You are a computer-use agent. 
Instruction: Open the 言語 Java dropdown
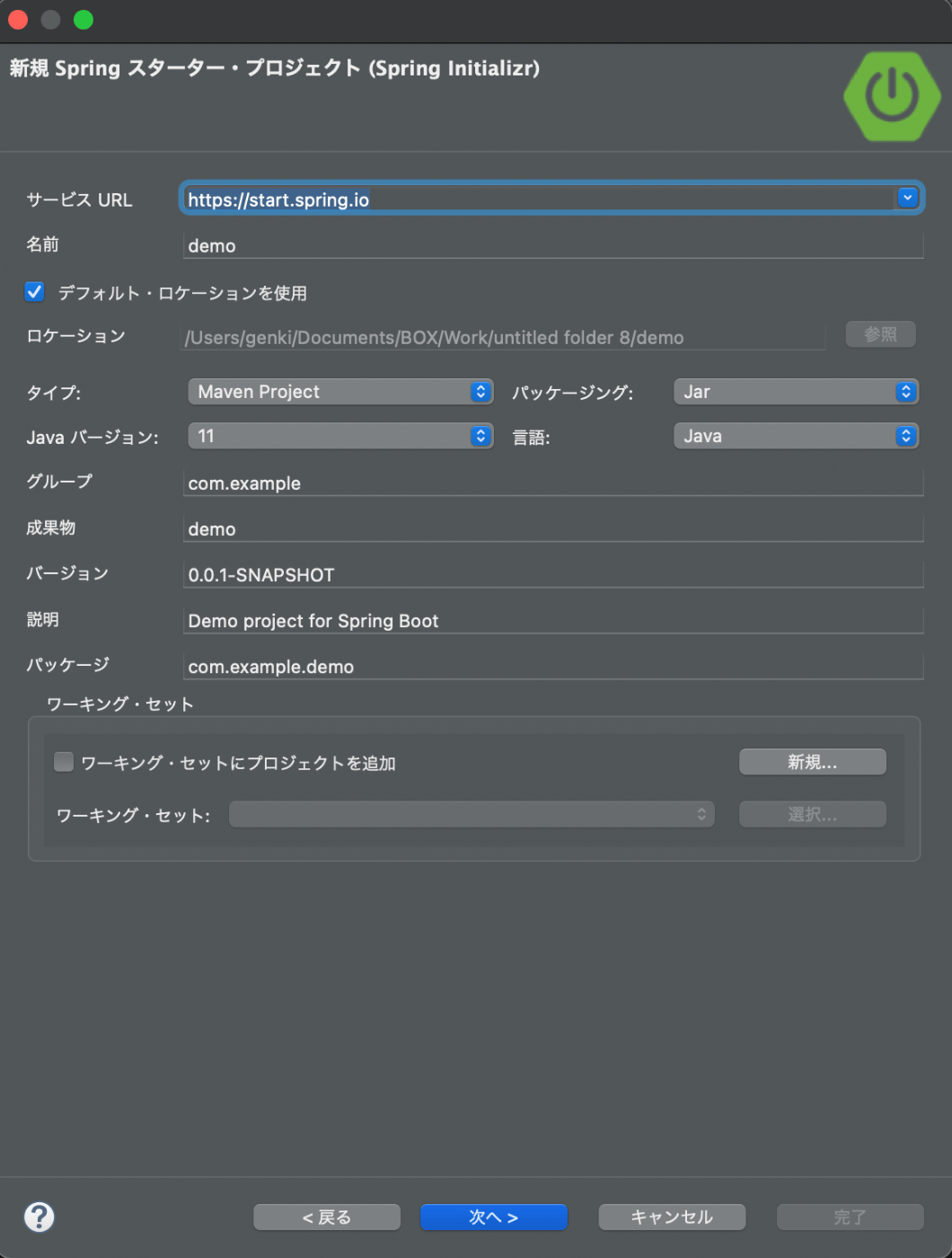click(796, 436)
